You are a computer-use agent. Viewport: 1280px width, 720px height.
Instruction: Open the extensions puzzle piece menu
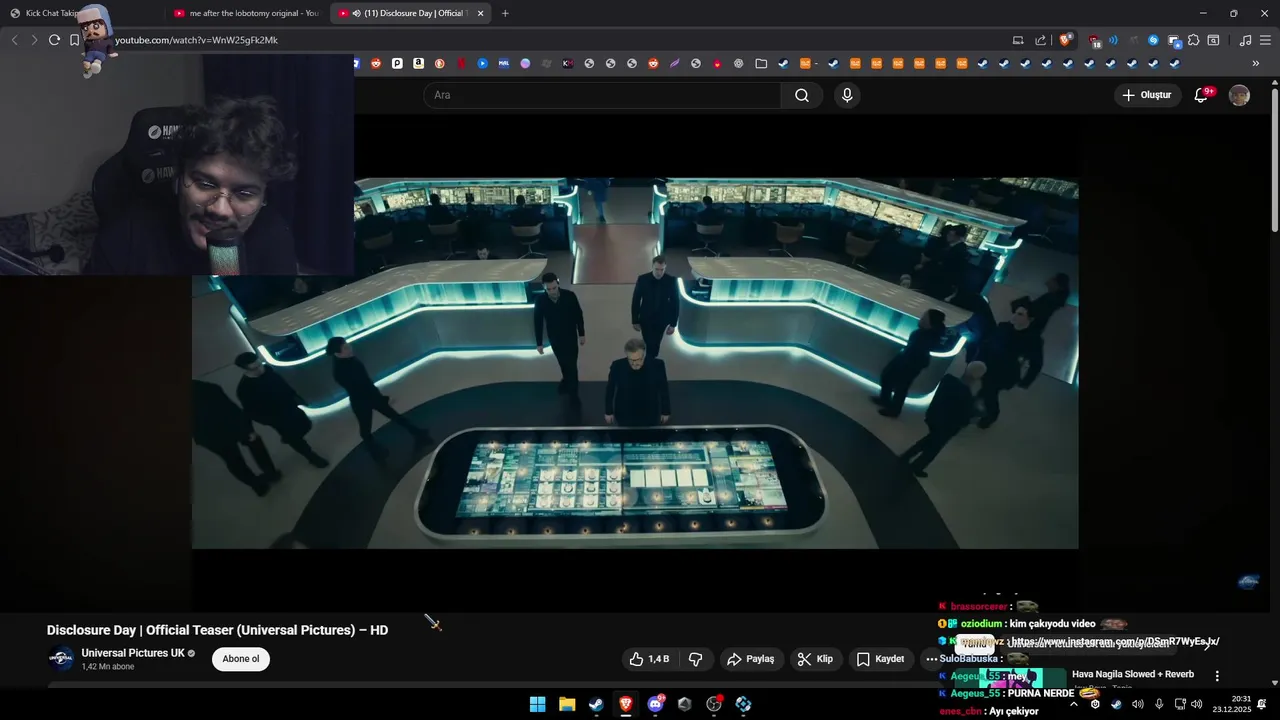1193,40
